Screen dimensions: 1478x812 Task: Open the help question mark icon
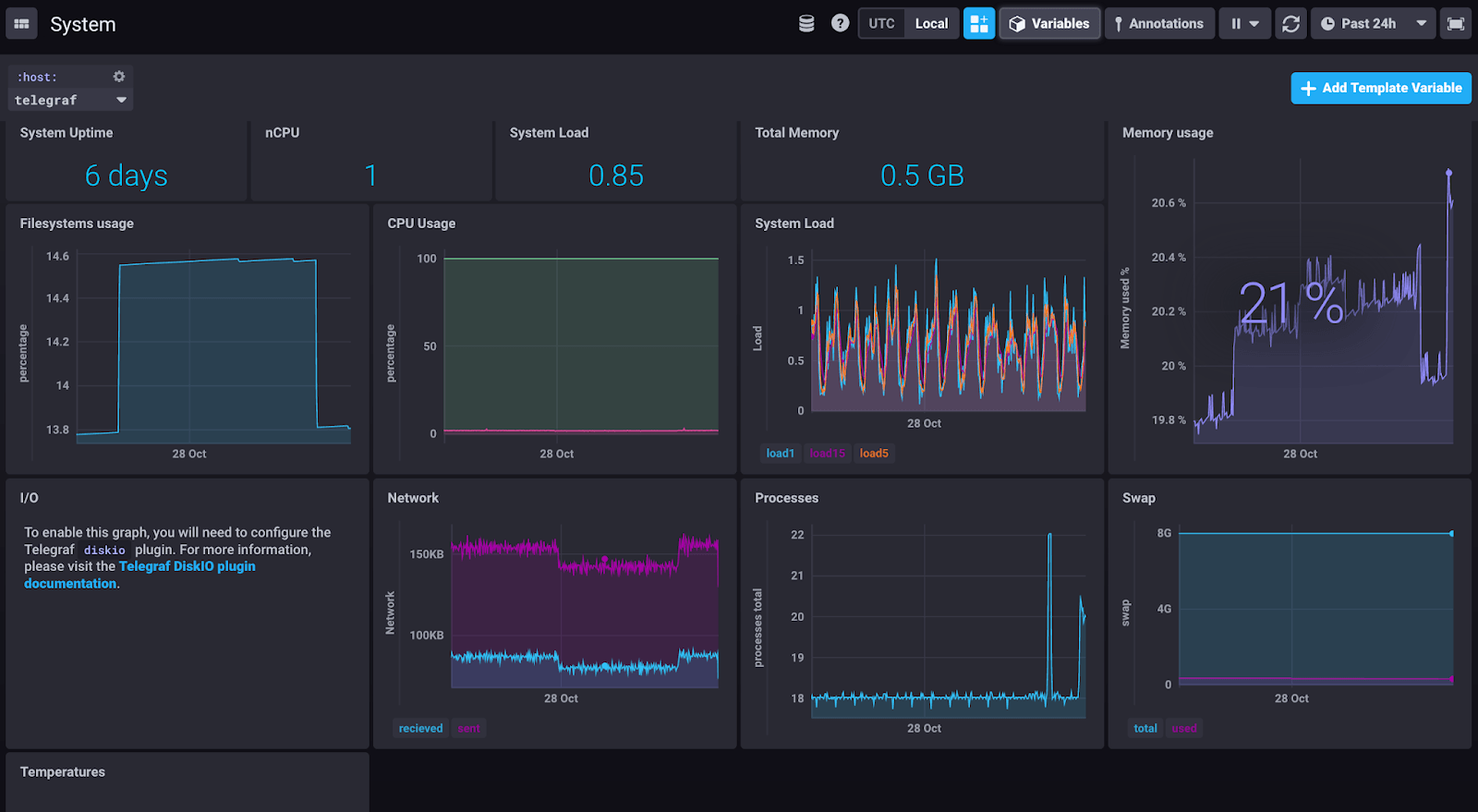(840, 24)
